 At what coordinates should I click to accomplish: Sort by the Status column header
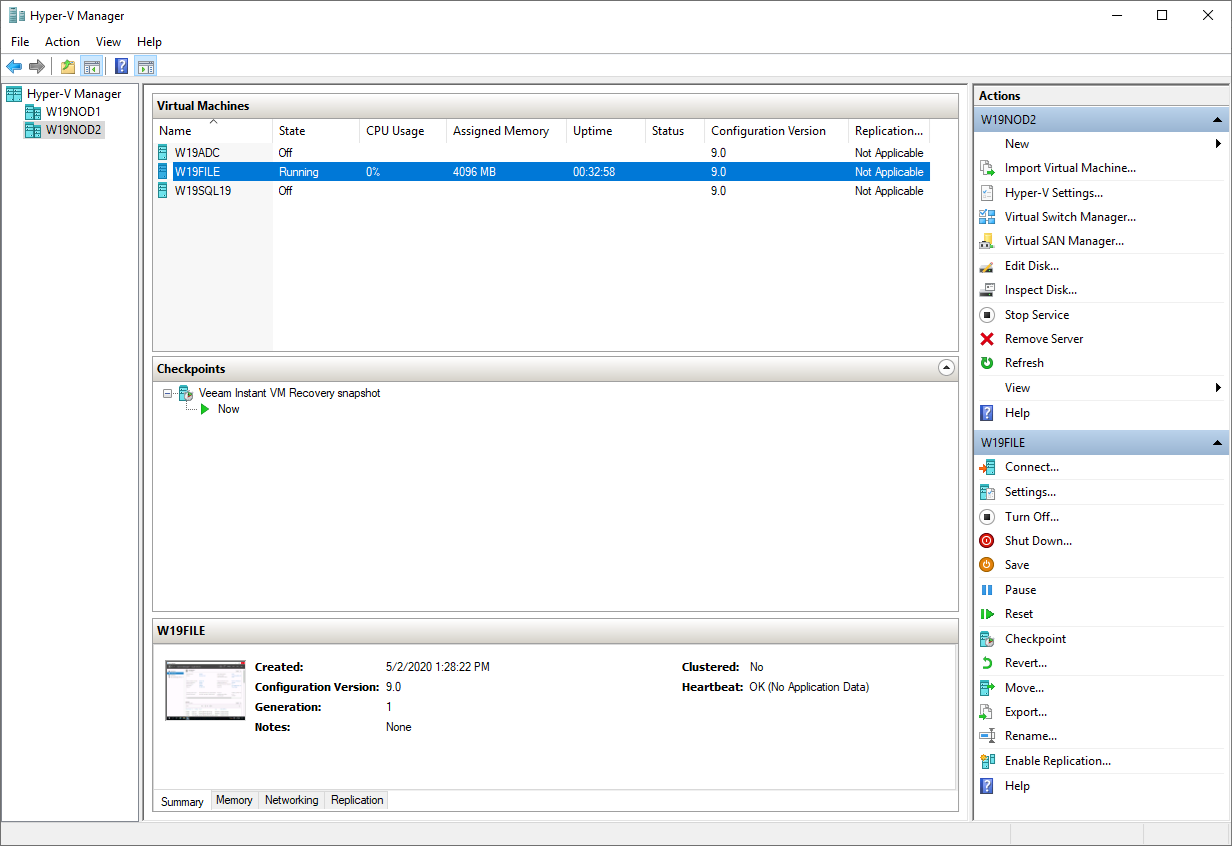(675, 131)
